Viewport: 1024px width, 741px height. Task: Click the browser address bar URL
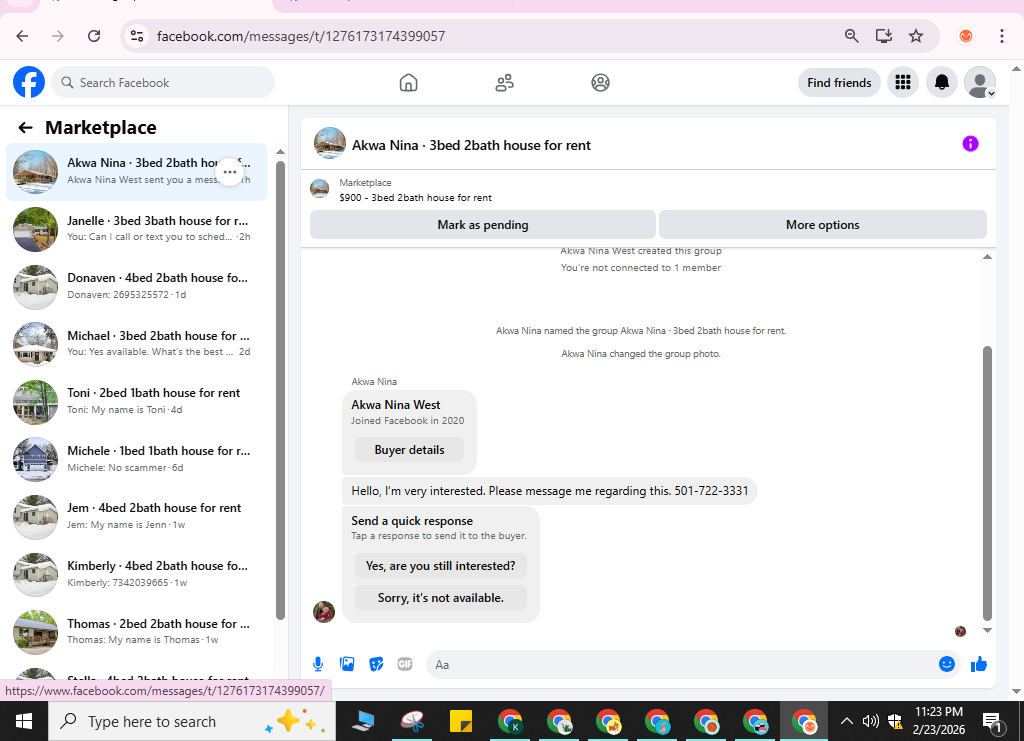(301, 36)
